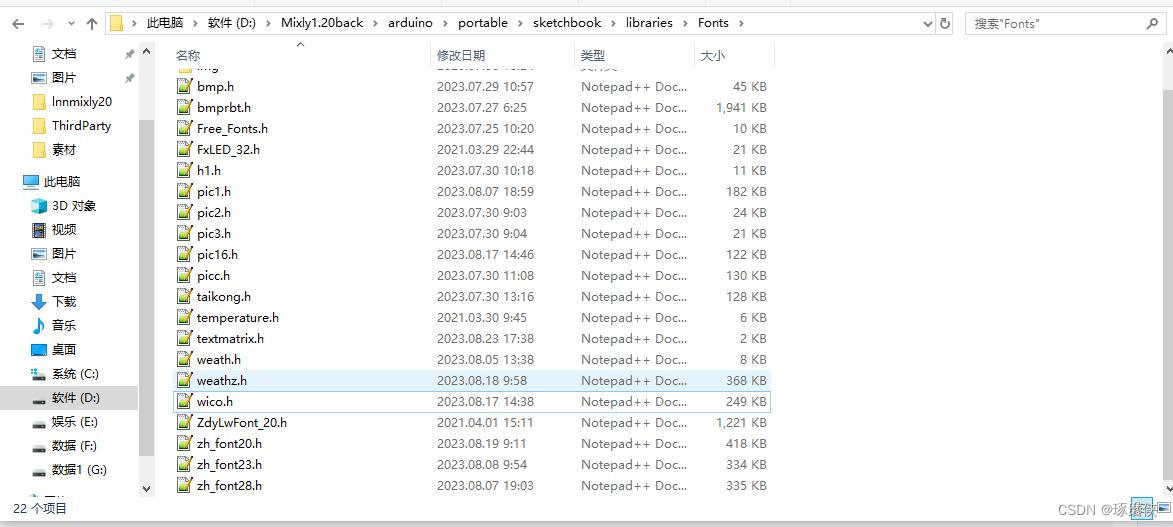1173x527 pixels.
Task: Refresh the Fonts folder view
Action: 945,23
